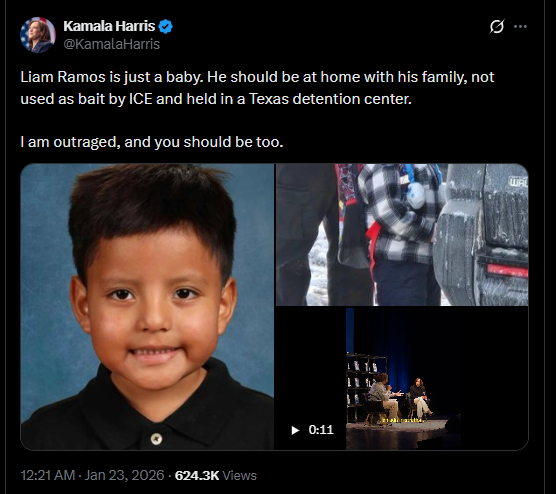The image size is (556, 494).
Task: Click the phrase "Texas detention center"
Action: point(330,99)
